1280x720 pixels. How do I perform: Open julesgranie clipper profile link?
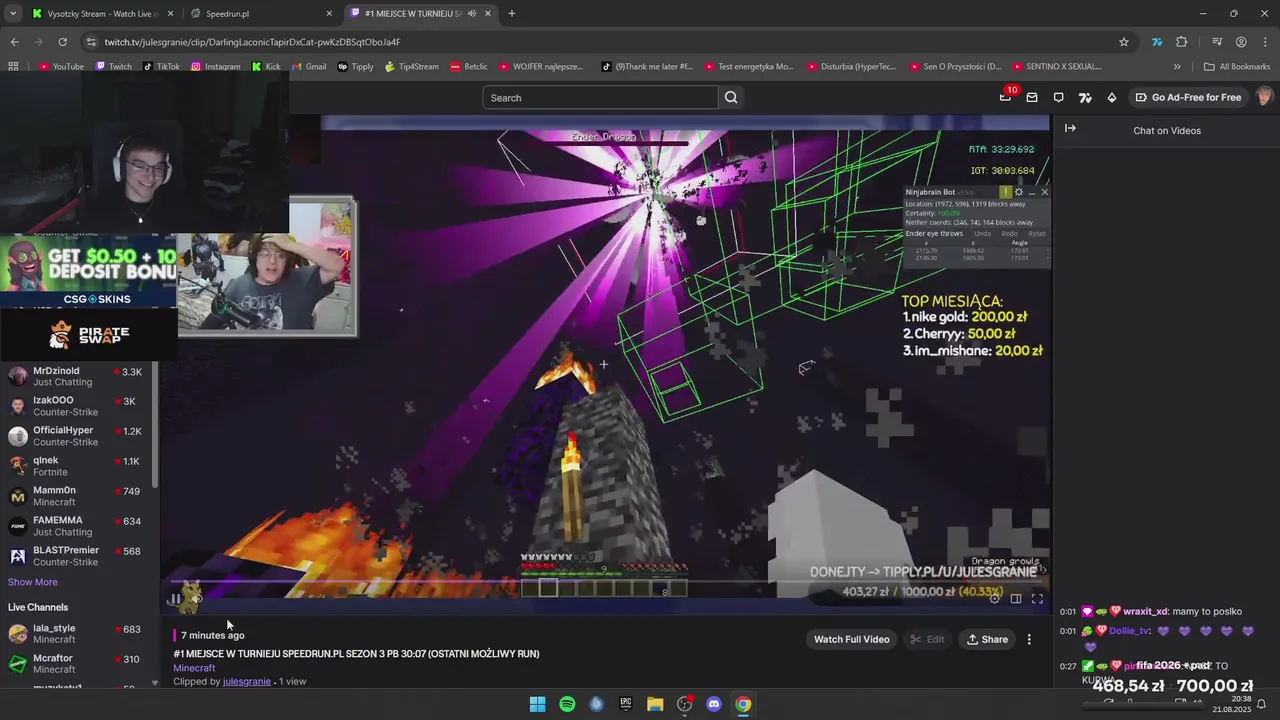coord(247,681)
